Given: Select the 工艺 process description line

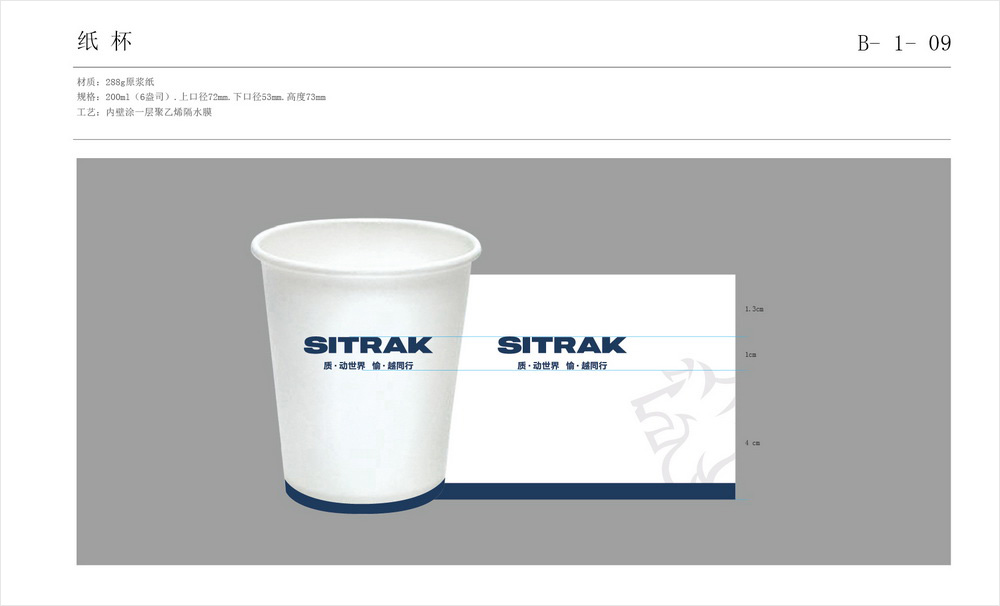Looking at the screenshot, I should tap(144, 112).
